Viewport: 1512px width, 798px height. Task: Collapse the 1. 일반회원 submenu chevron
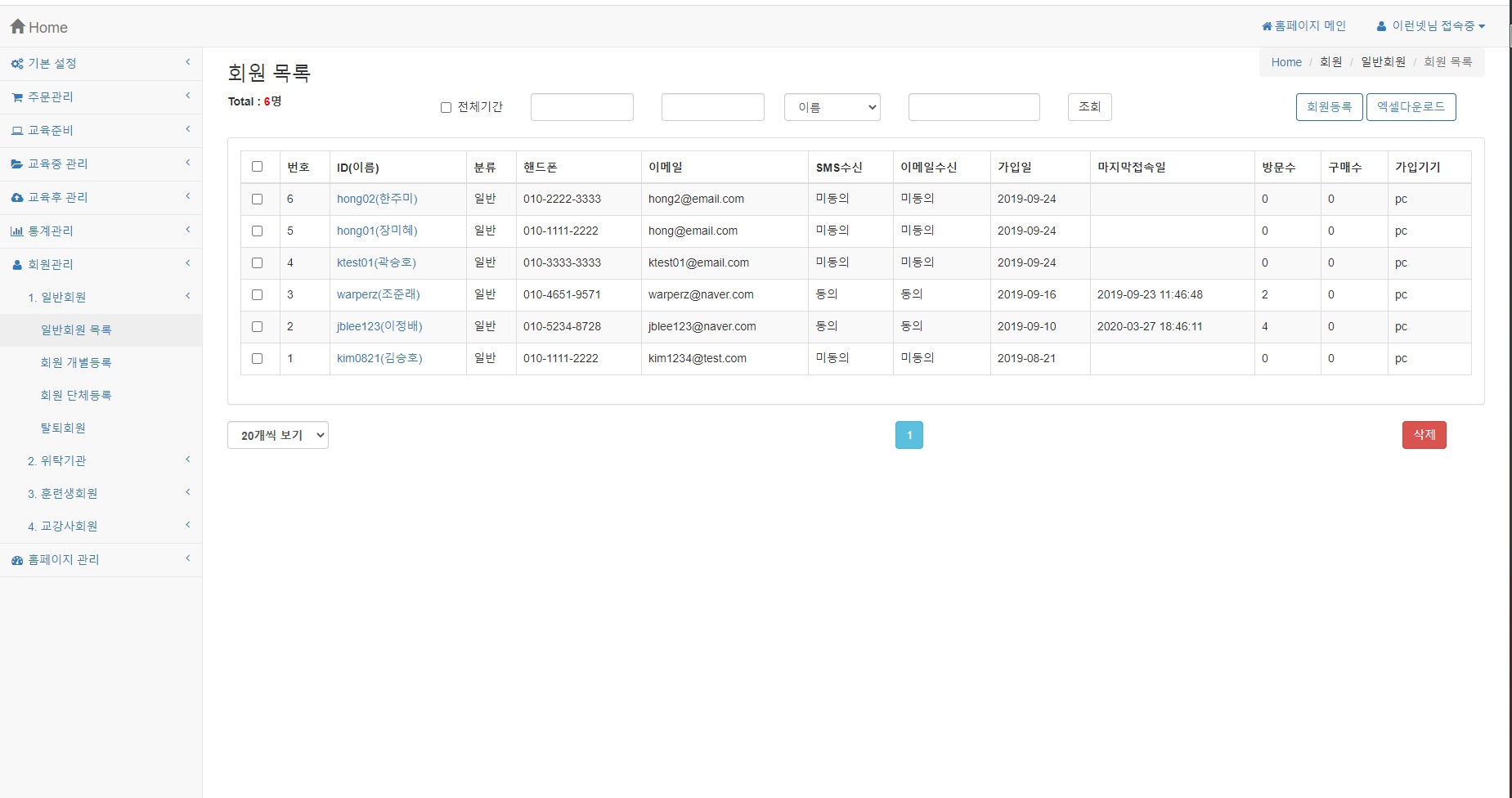188,296
